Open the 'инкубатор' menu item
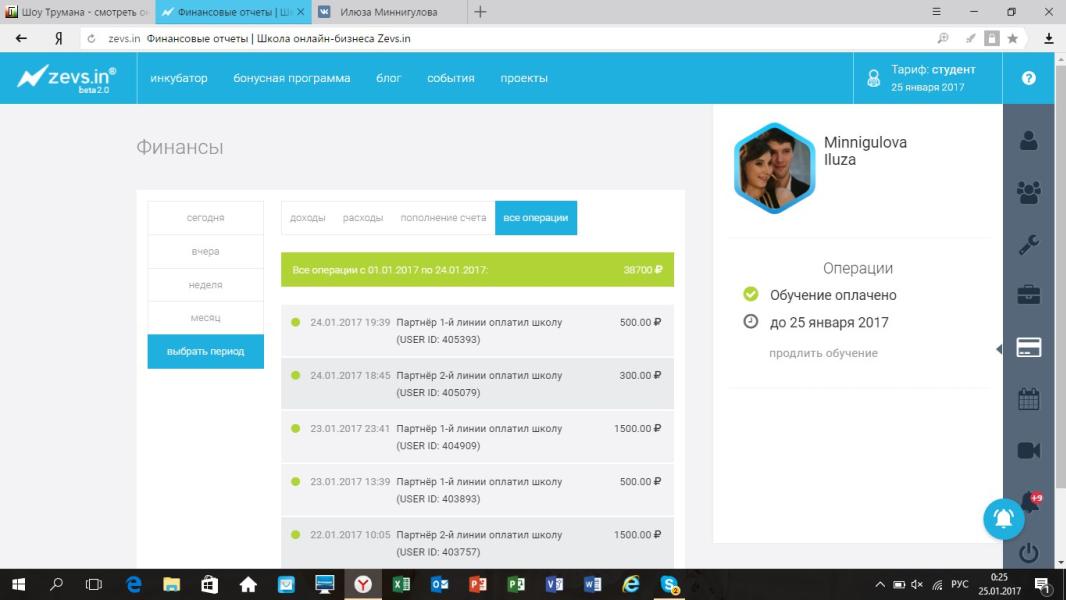This screenshot has width=1066, height=600. pos(179,78)
